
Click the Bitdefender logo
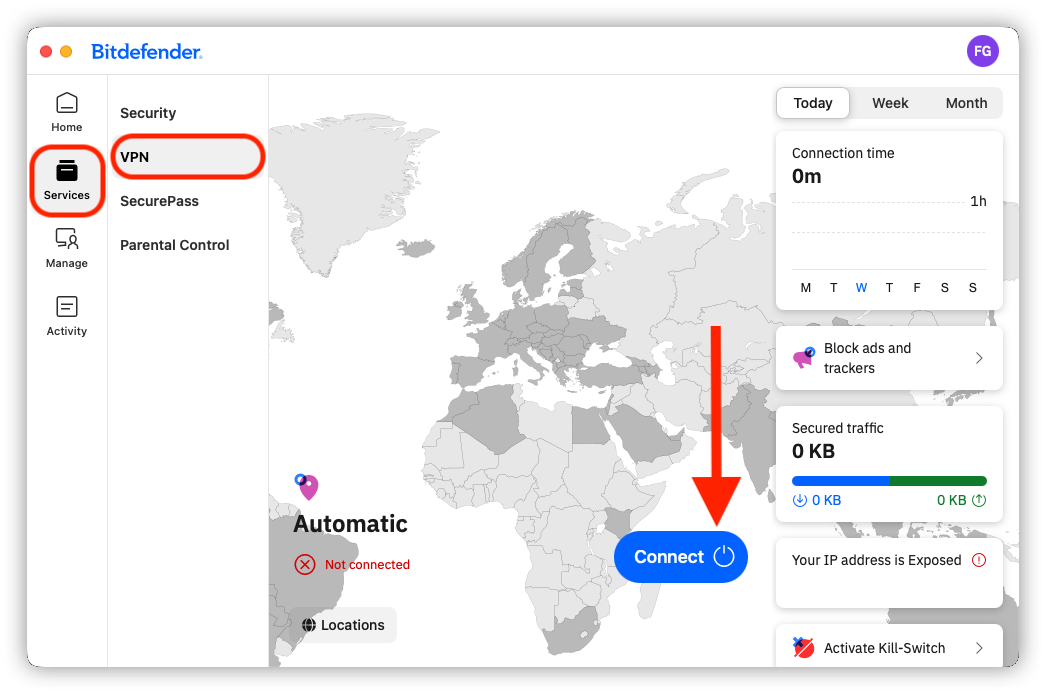(146, 51)
